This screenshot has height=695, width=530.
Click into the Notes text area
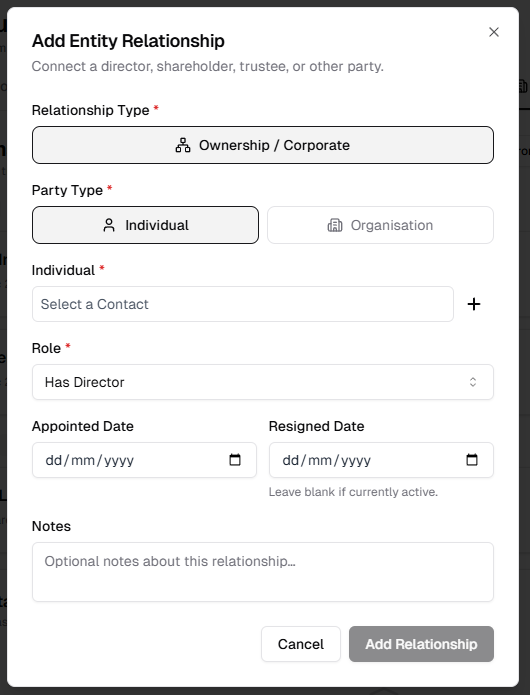click(263, 572)
